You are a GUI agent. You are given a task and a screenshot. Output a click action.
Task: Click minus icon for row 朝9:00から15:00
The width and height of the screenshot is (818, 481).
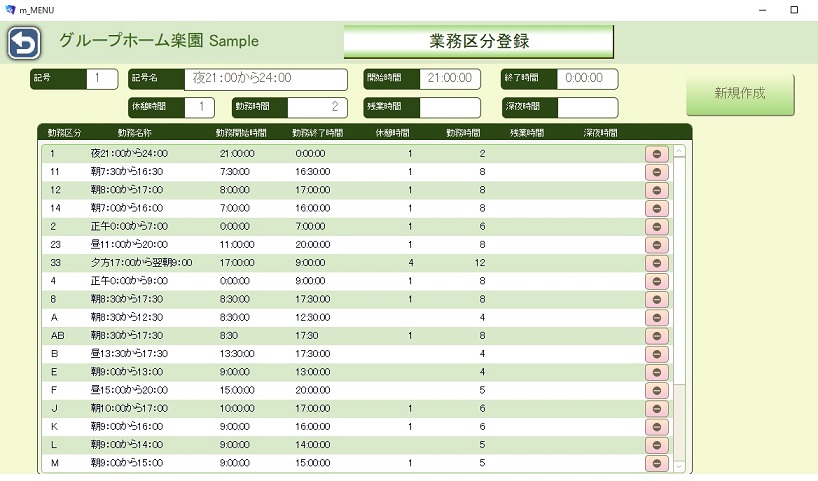click(657, 463)
